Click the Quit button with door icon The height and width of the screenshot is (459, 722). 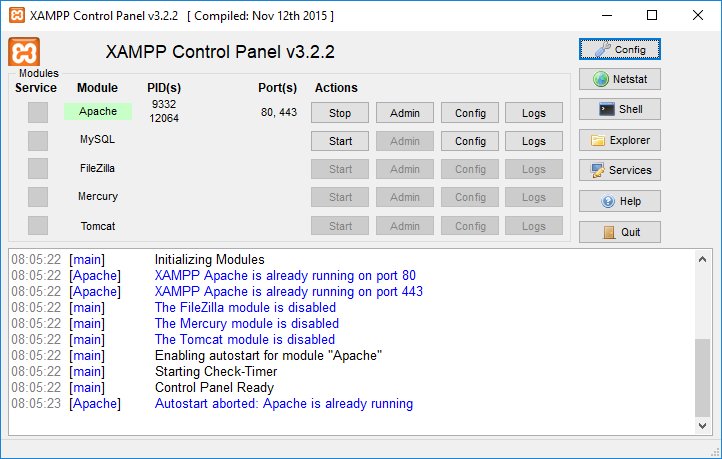pyautogui.click(x=620, y=232)
